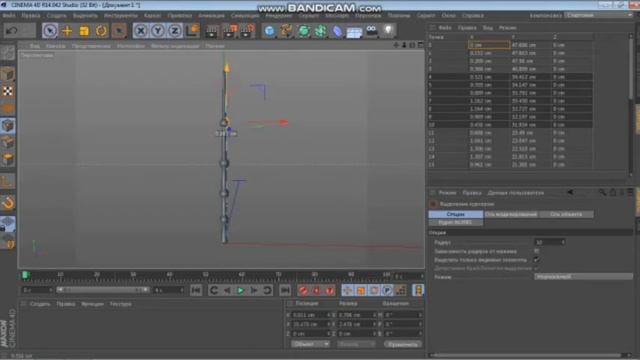Toggle X axis lock
The height and width of the screenshot is (360, 640).
click(x=141, y=31)
